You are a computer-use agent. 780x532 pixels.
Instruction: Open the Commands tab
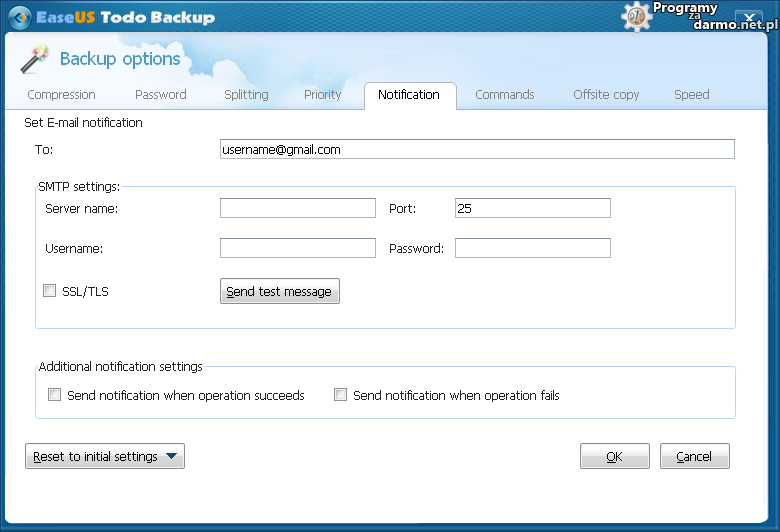505,95
